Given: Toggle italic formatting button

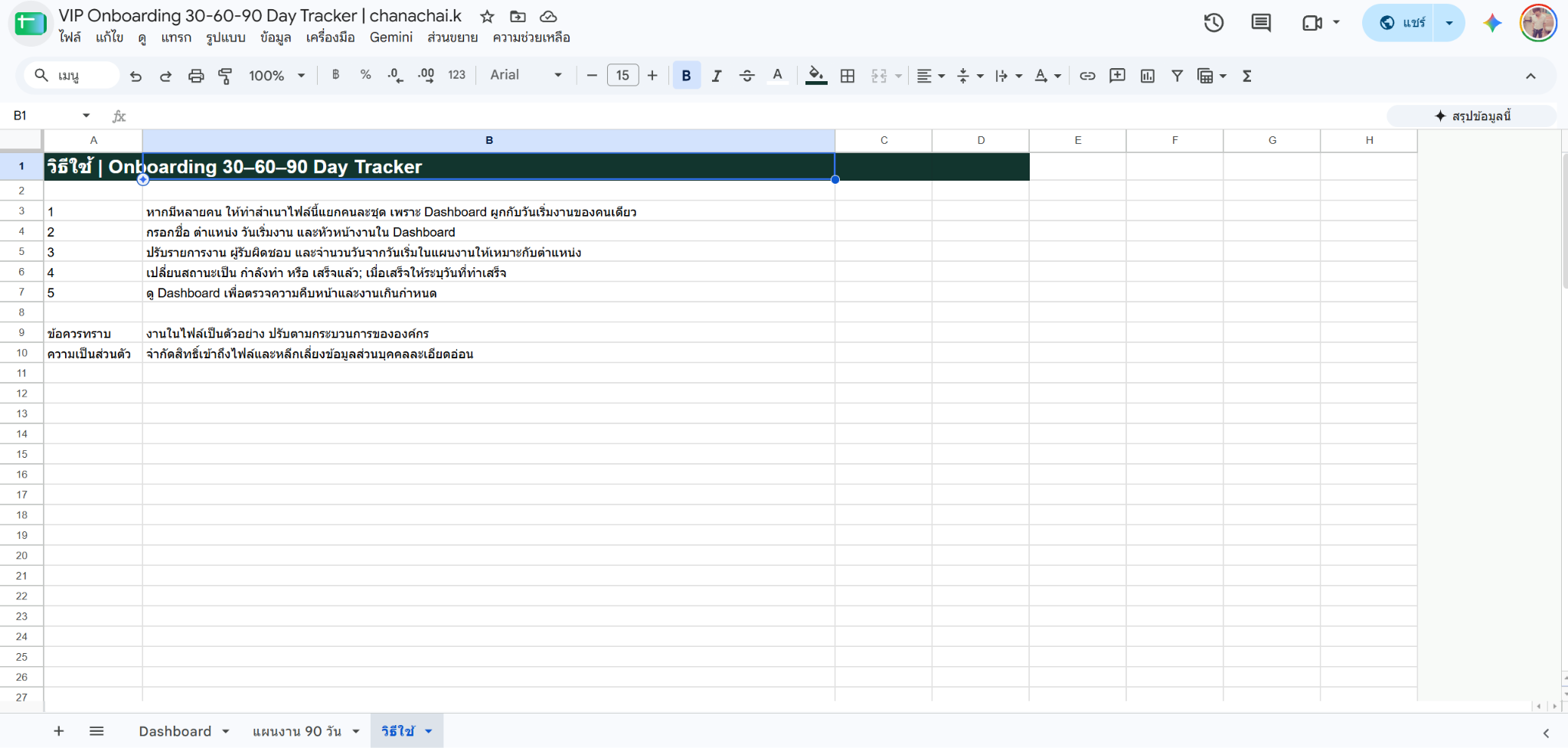Looking at the screenshot, I should coord(717,76).
